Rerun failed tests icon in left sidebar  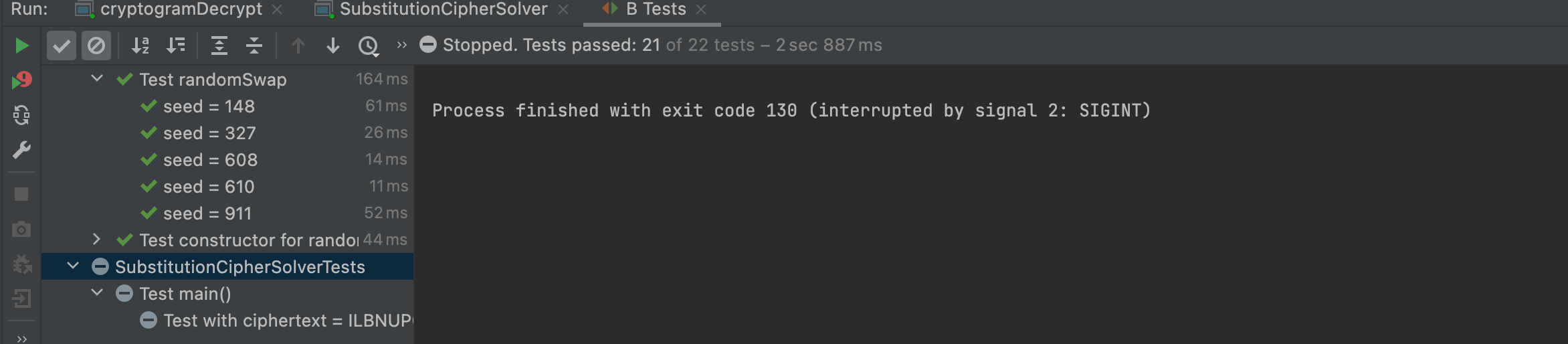[x=21, y=81]
